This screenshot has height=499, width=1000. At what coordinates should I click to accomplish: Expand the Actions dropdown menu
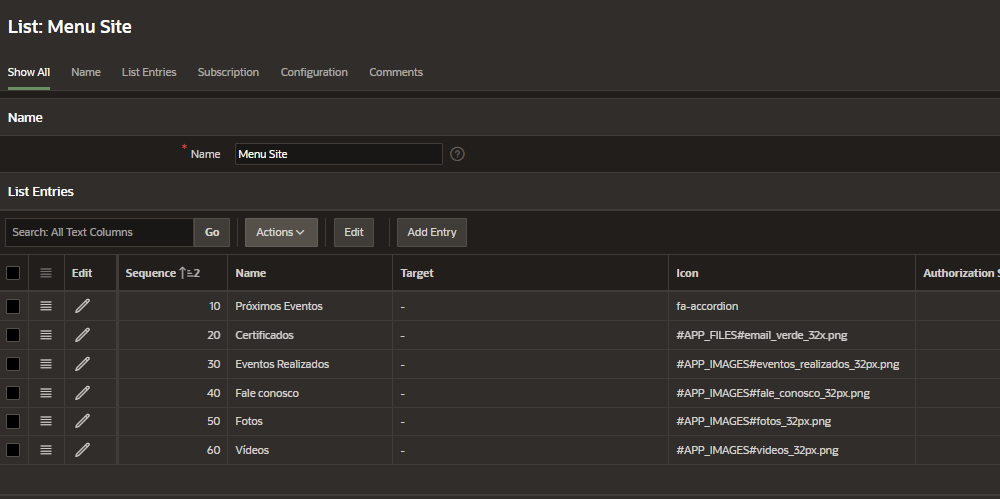click(x=280, y=232)
